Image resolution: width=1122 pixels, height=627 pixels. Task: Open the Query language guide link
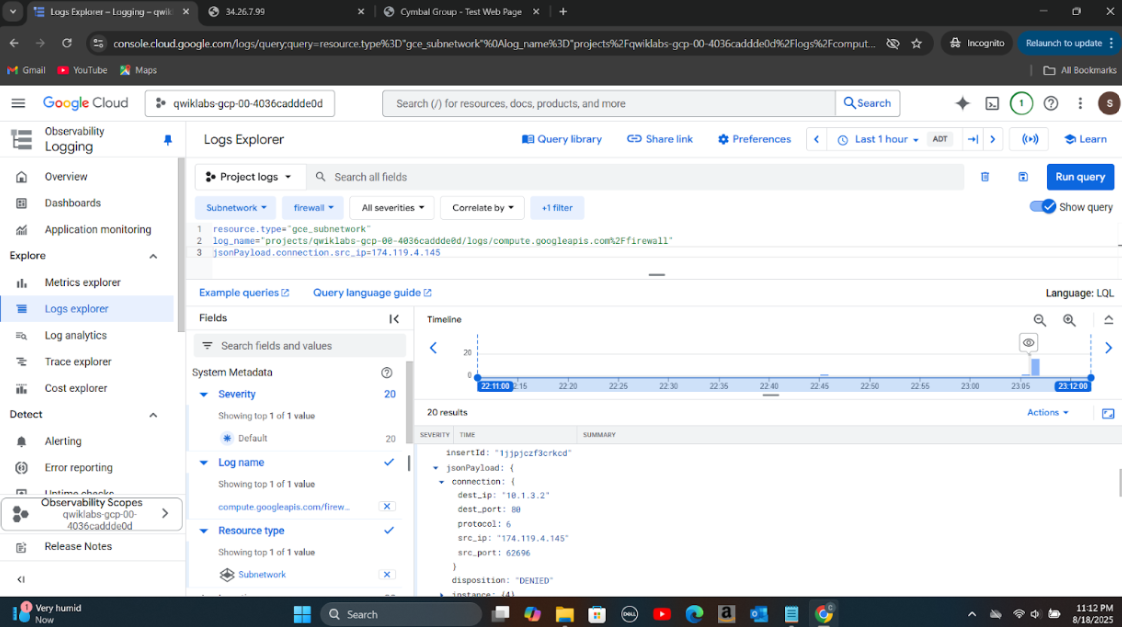[371, 293]
